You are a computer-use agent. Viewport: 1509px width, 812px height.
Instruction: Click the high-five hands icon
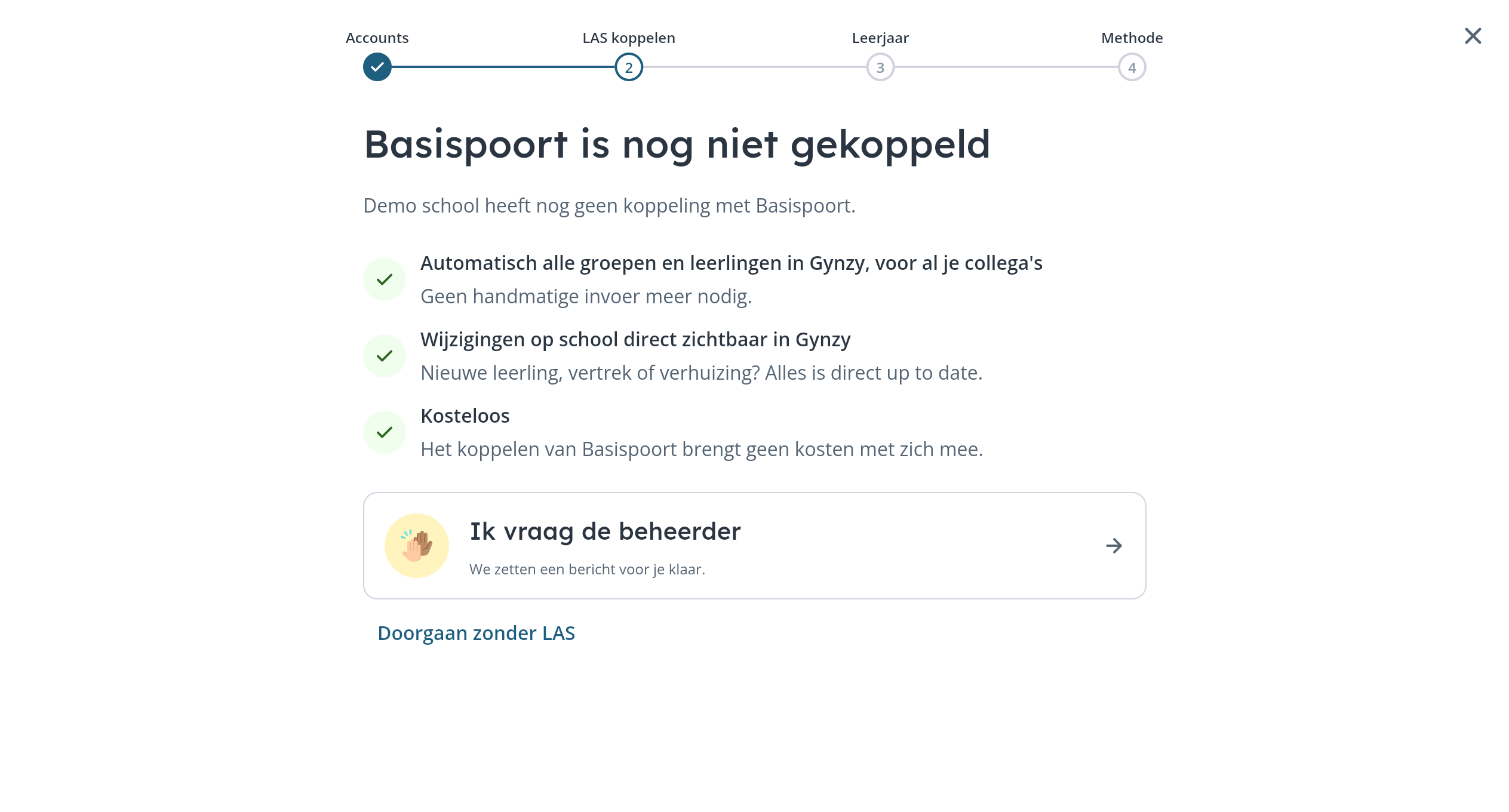[x=417, y=546]
